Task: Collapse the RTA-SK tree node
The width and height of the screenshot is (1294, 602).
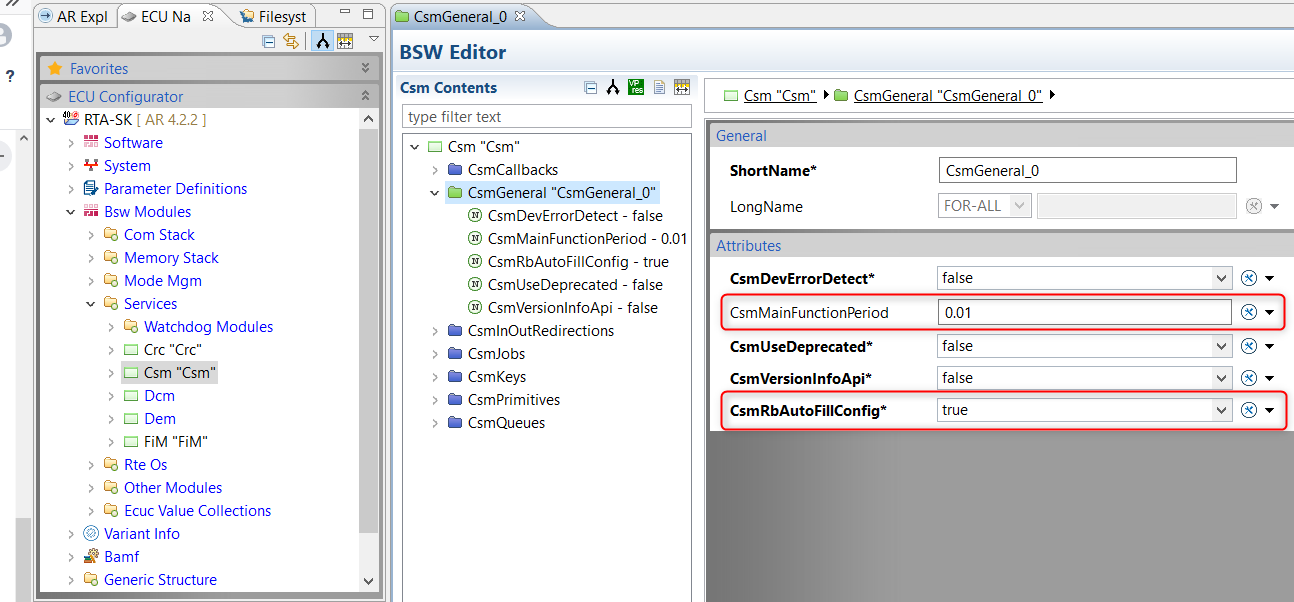Action: 51,120
